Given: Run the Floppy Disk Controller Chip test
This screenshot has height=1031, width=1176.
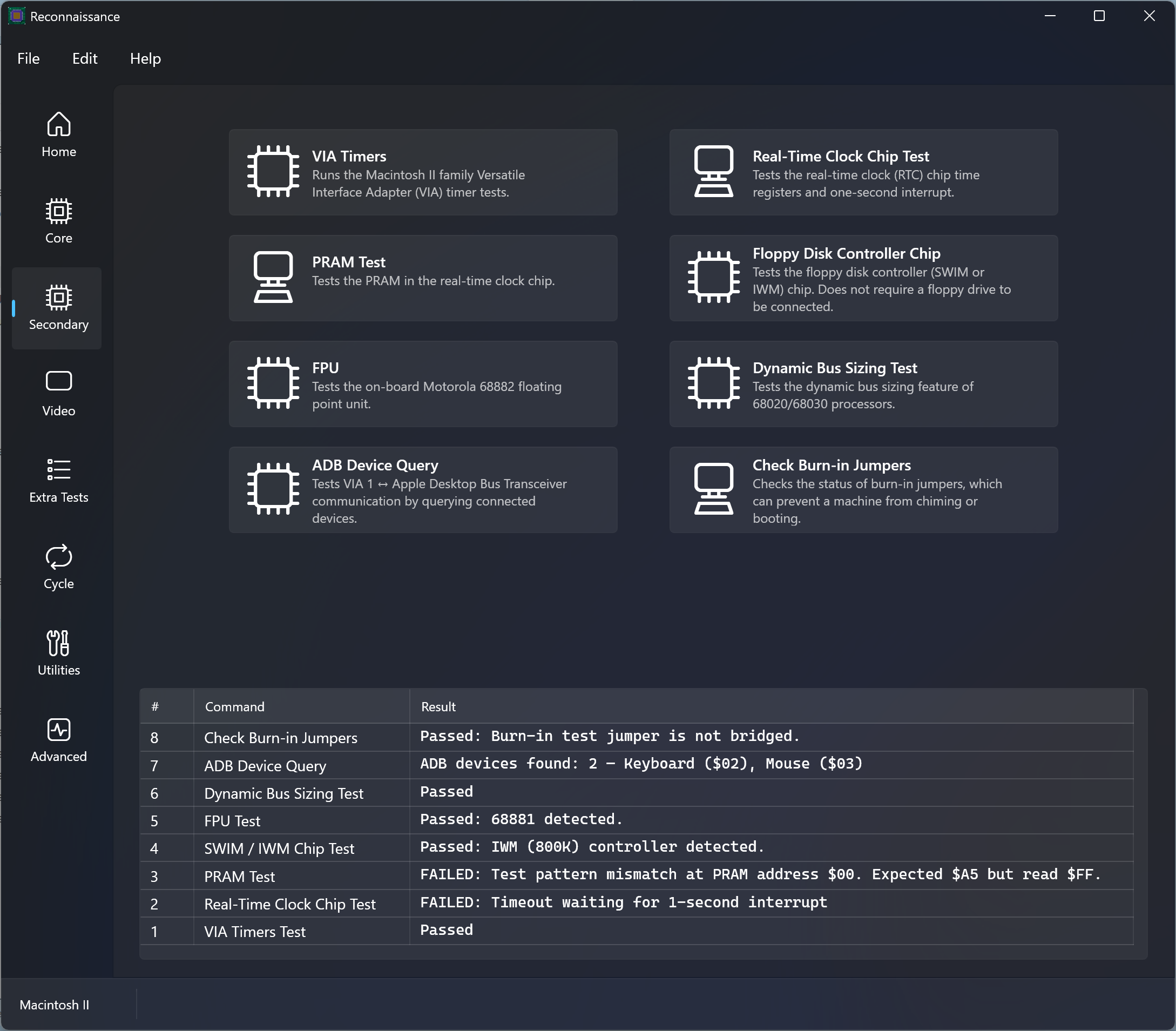Looking at the screenshot, I should coord(863,278).
